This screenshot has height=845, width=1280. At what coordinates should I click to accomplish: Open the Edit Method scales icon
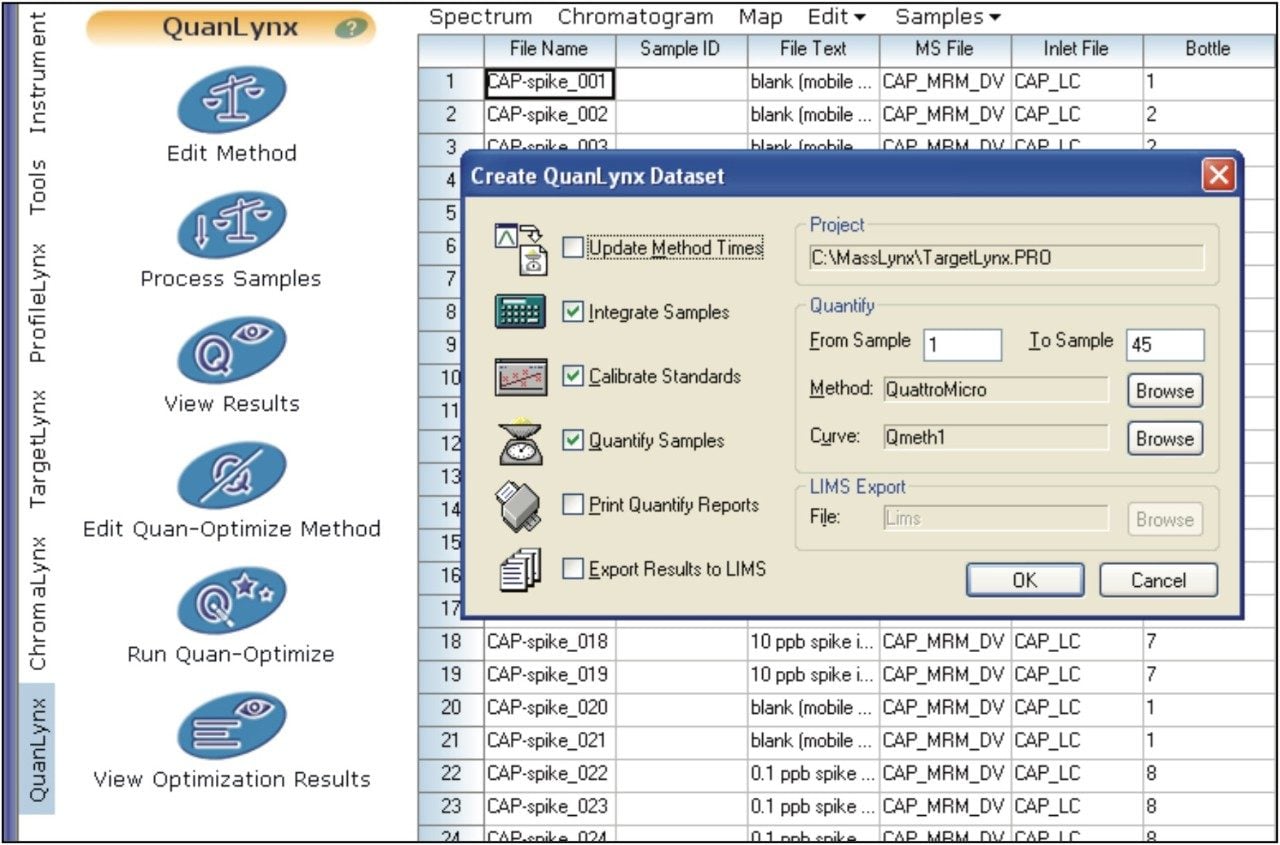232,100
